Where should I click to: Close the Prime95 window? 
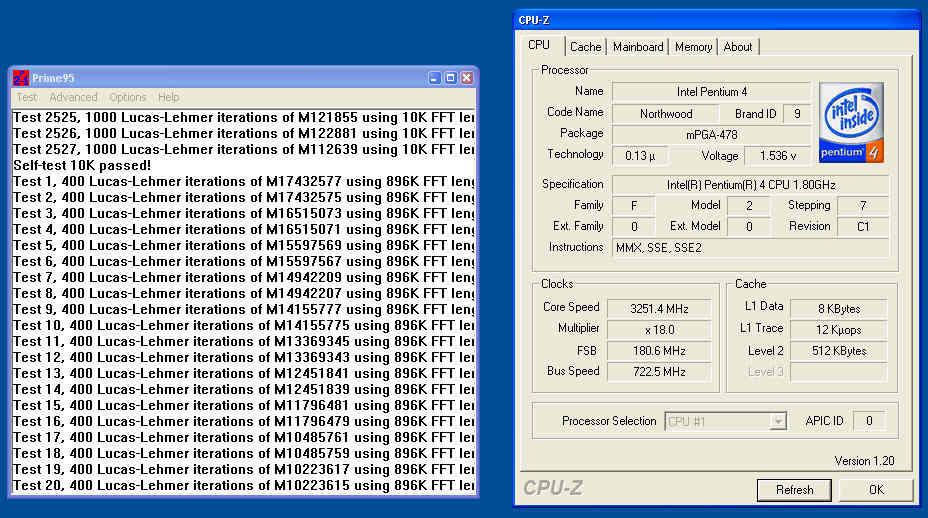(x=467, y=78)
